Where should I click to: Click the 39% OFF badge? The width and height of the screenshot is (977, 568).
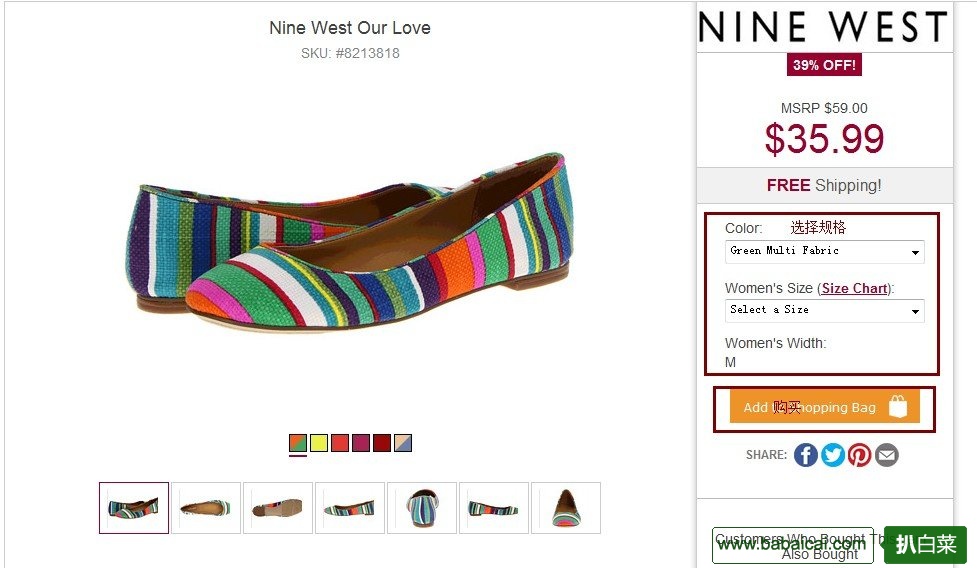[x=825, y=65]
